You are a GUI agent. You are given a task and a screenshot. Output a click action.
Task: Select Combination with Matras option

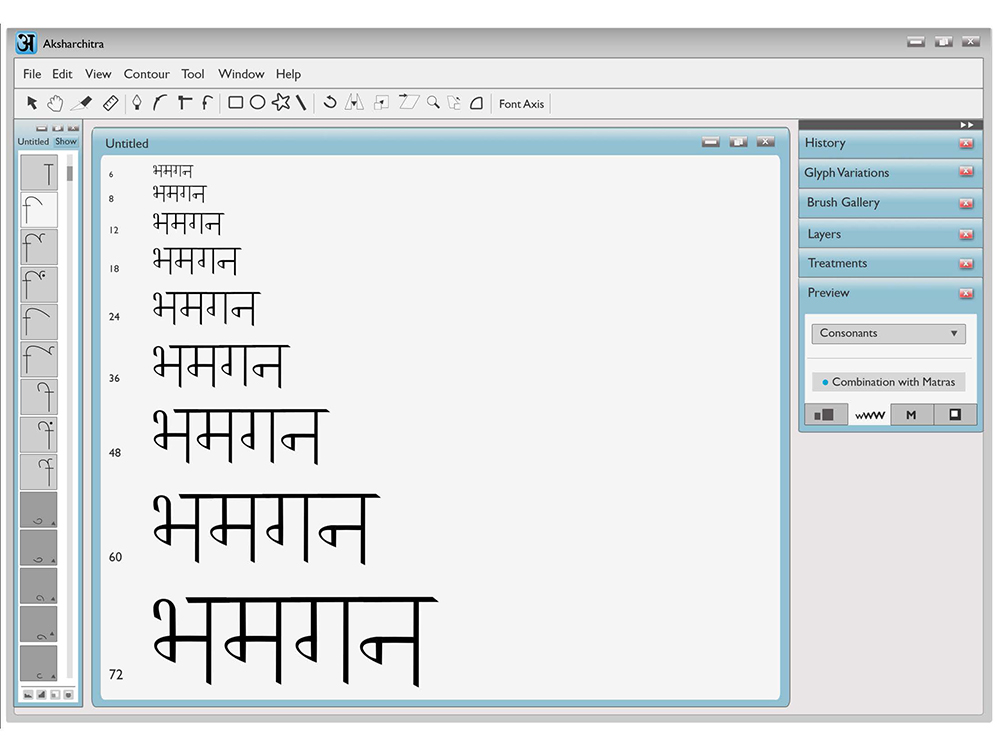[x=888, y=382]
